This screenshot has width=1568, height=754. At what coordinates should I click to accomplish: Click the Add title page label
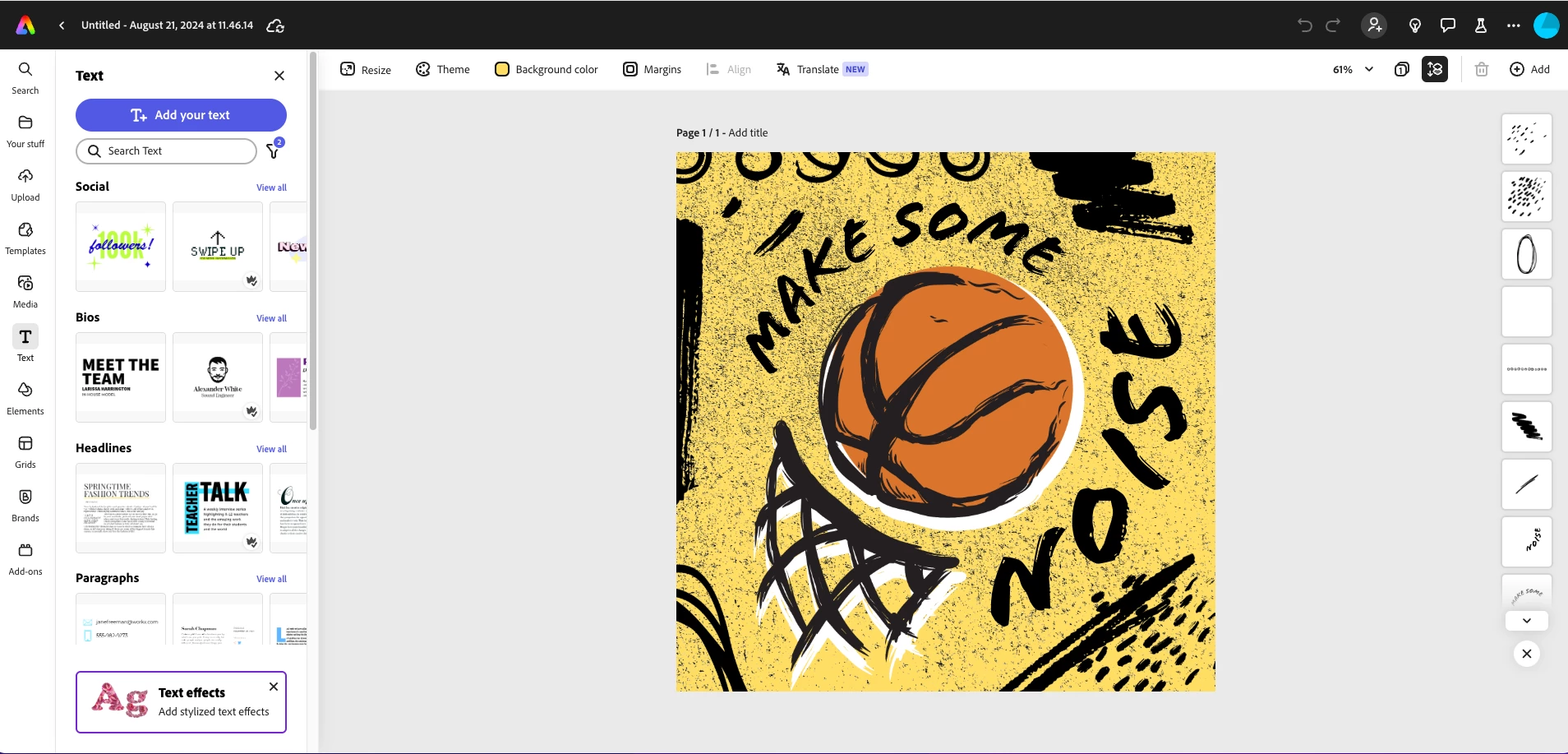click(x=748, y=133)
